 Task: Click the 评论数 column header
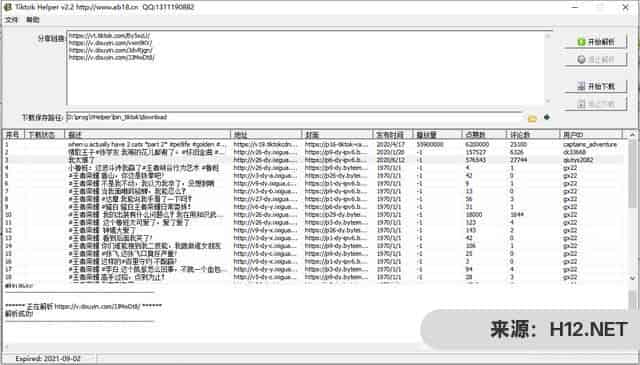point(533,134)
